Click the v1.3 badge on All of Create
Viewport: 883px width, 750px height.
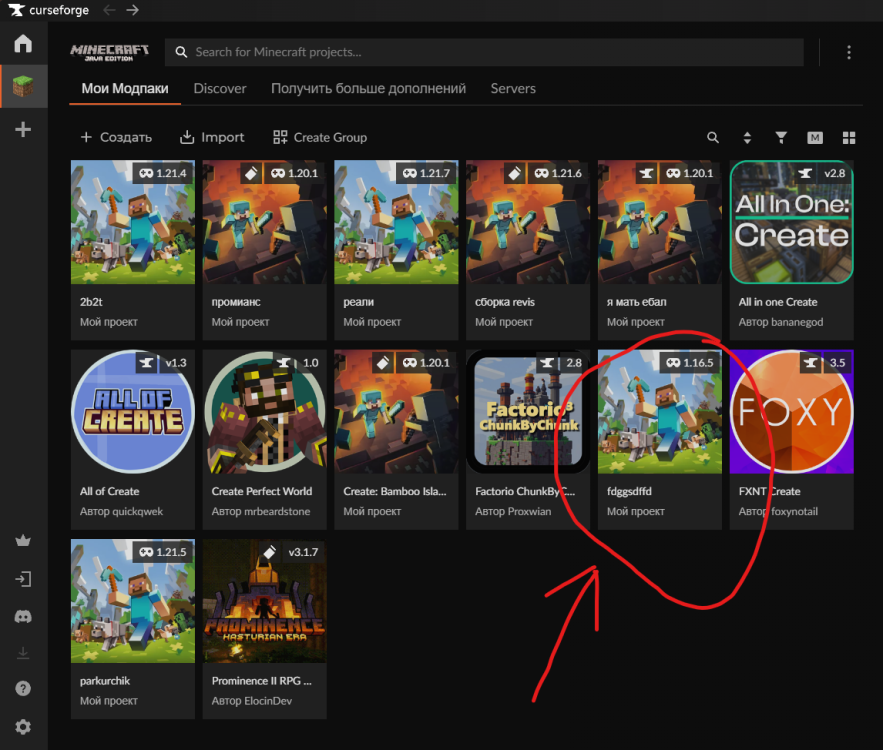[176, 363]
